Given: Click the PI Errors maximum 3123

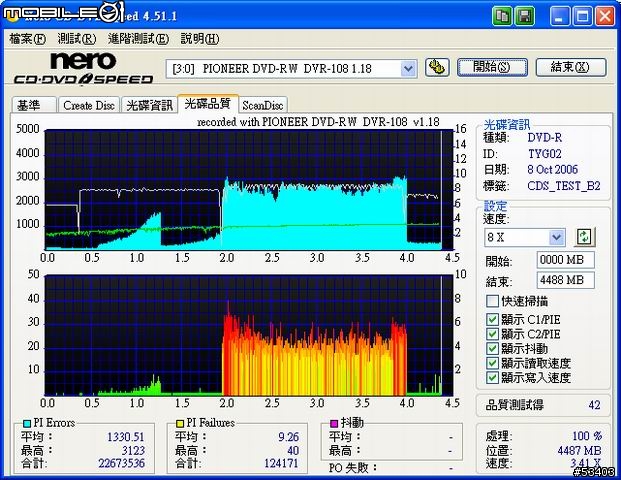Looking at the screenshot, I should pos(133,450).
